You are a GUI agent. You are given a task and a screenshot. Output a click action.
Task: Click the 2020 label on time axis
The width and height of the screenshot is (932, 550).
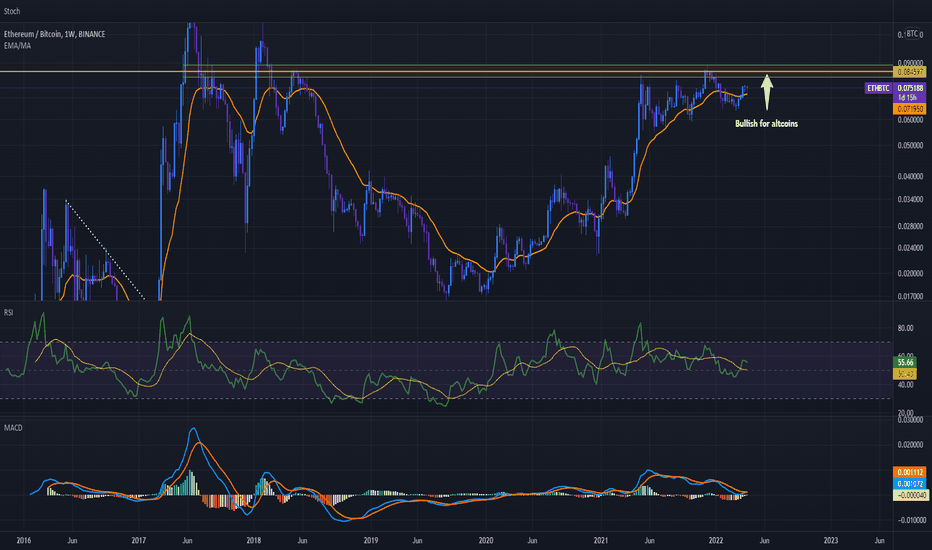click(486, 540)
